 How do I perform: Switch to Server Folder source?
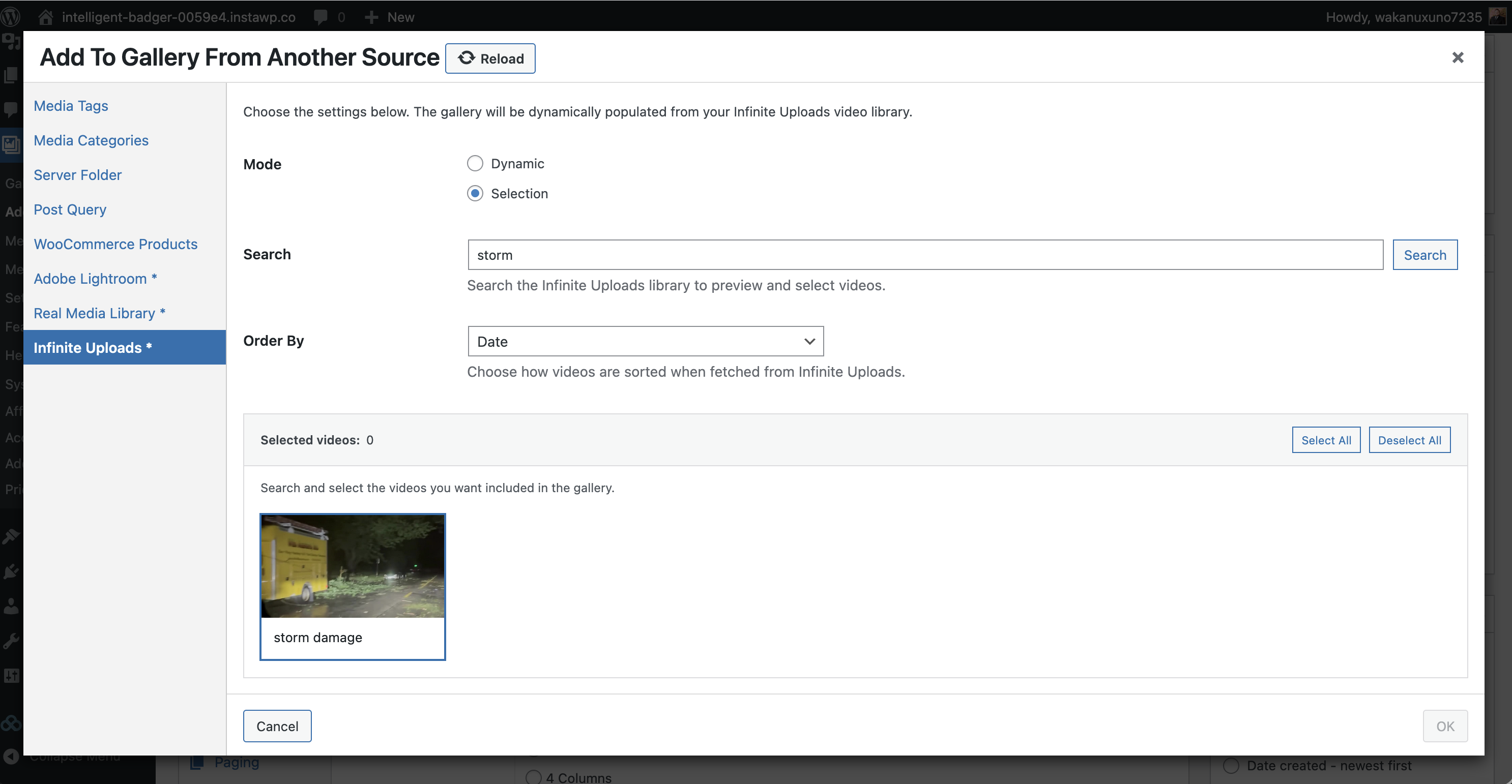pos(77,175)
